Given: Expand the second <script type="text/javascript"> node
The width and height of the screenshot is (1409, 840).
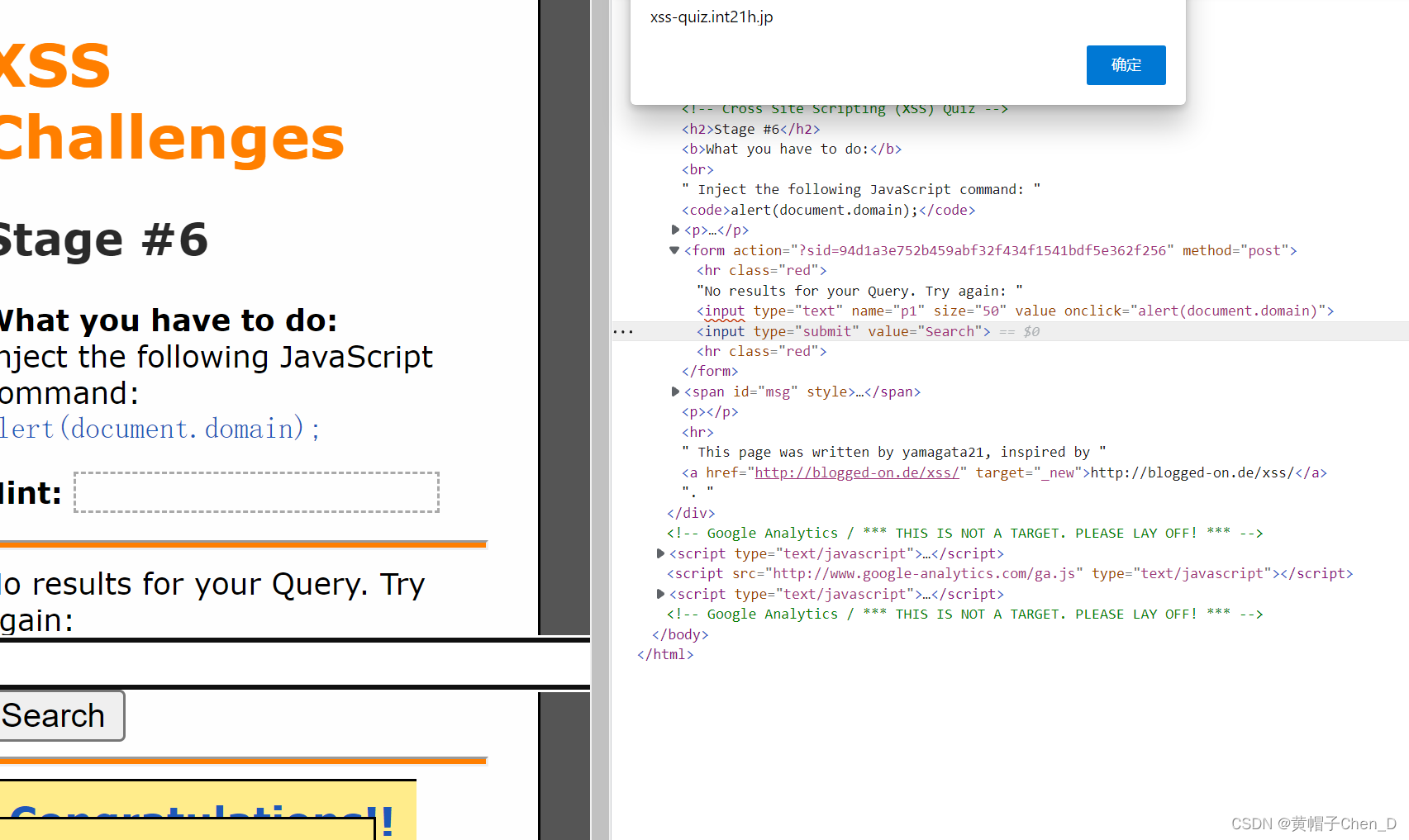Looking at the screenshot, I should tap(660, 594).
